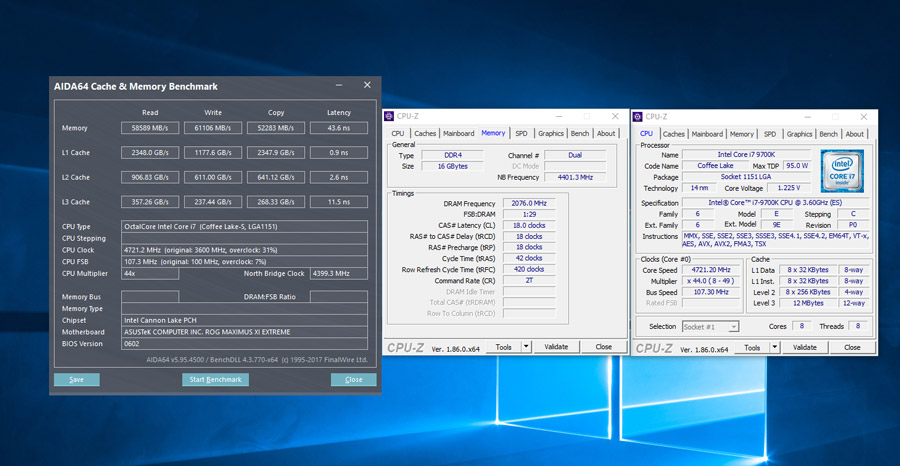Click Close button in the Memory CPU-Z window
This screenshot has height=466, width=900.
click(603, 347)
